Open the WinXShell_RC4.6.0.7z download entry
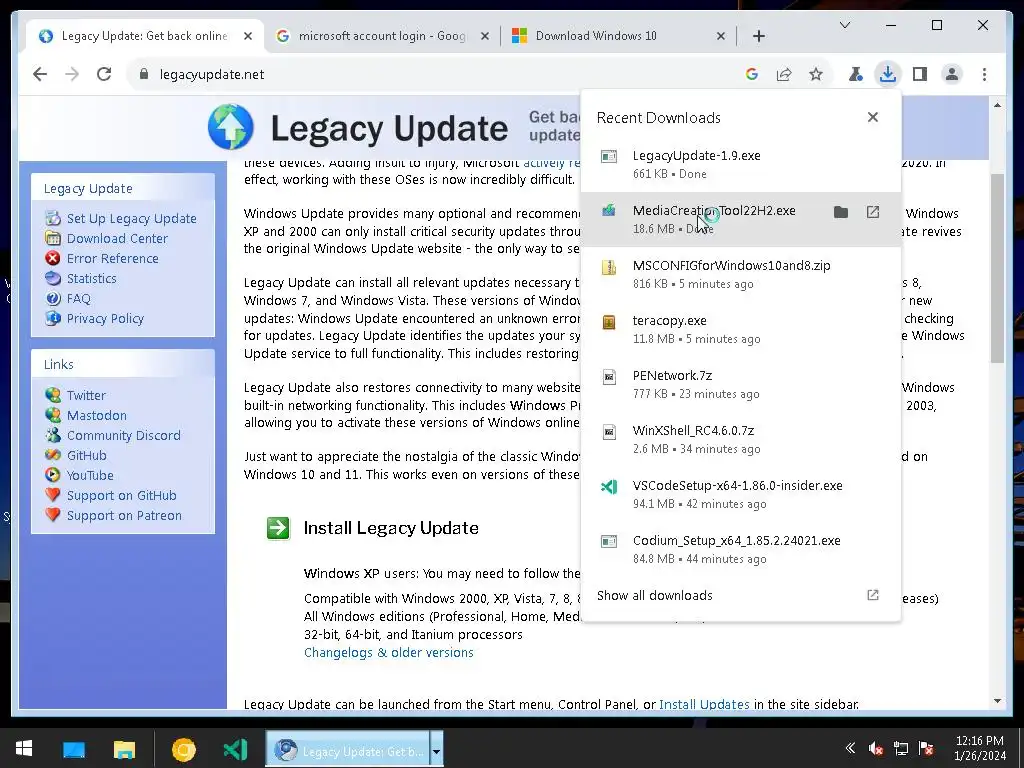1024x768 pixels. (741, 438)
